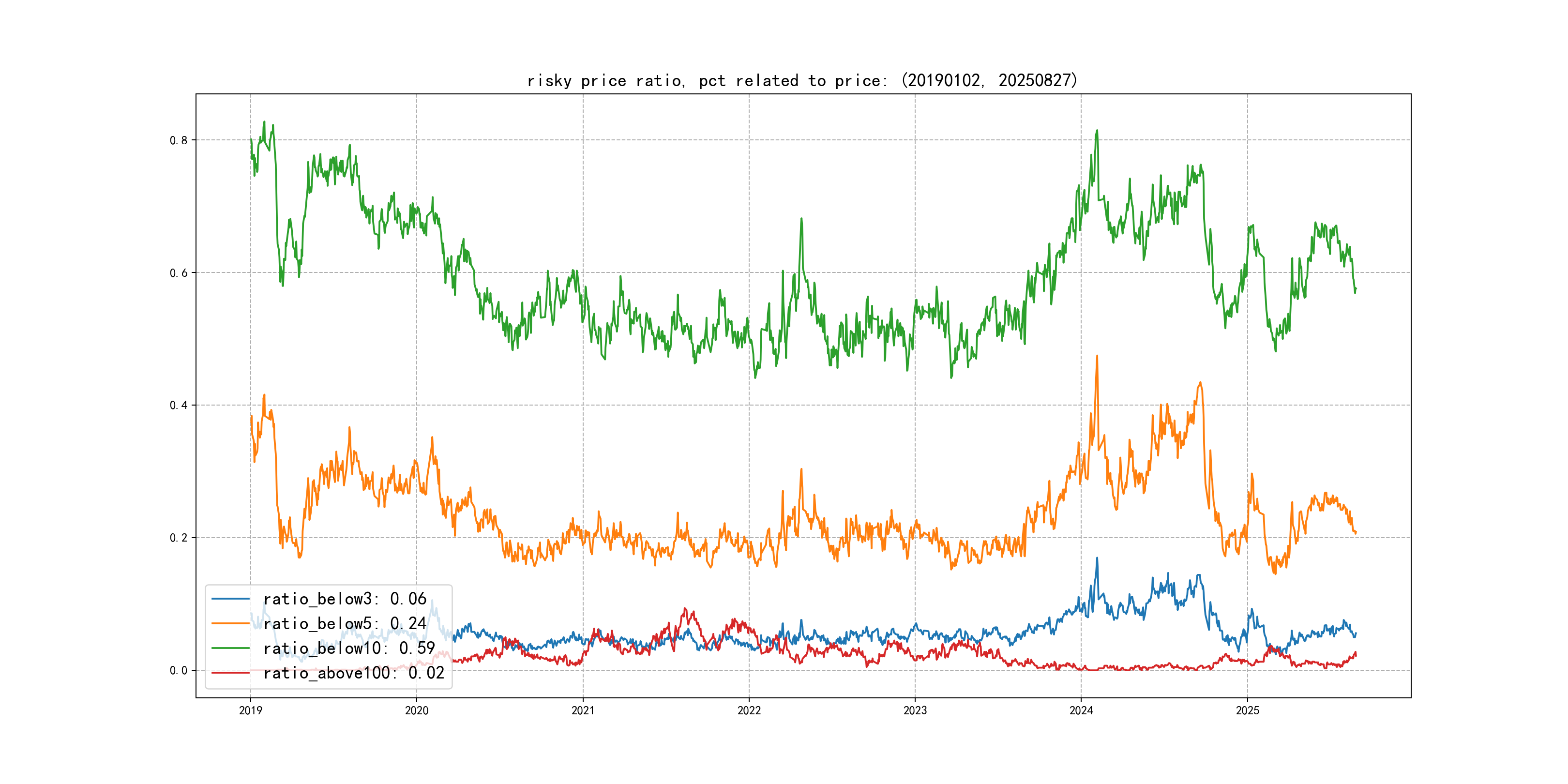The width and height of the screenshot is (1568, 784).
Task: Click the 0.6 y-axis tick label
Action: [179, 272]
